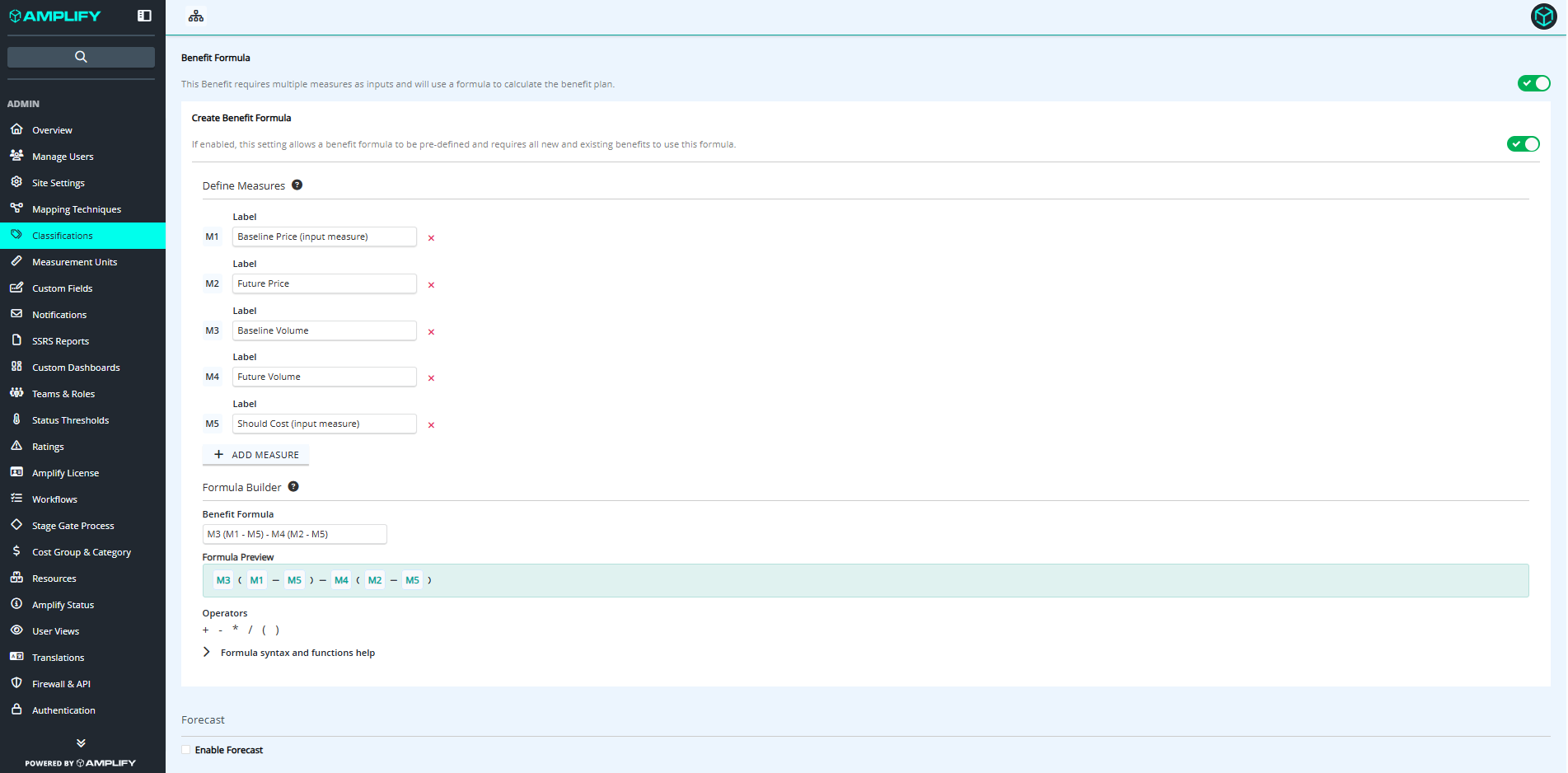
Task: Remove measure M2 Future Price
Action: click(431, 285)
